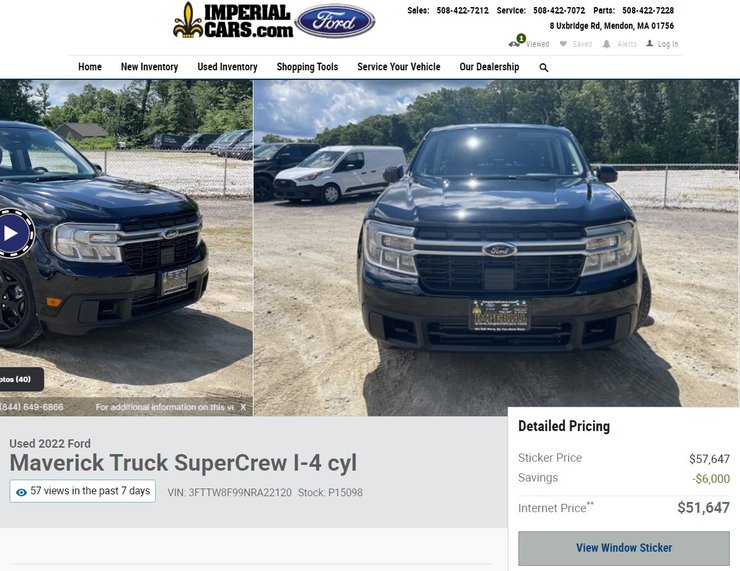740x571 pixels.
Task: Open the Used Inventory menu
Action: pyautogui.click(x=227, y=67)
